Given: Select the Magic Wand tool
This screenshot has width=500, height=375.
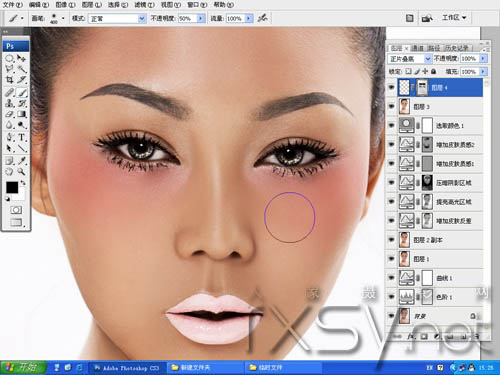Looking at the screenshot, I should 22,69.
